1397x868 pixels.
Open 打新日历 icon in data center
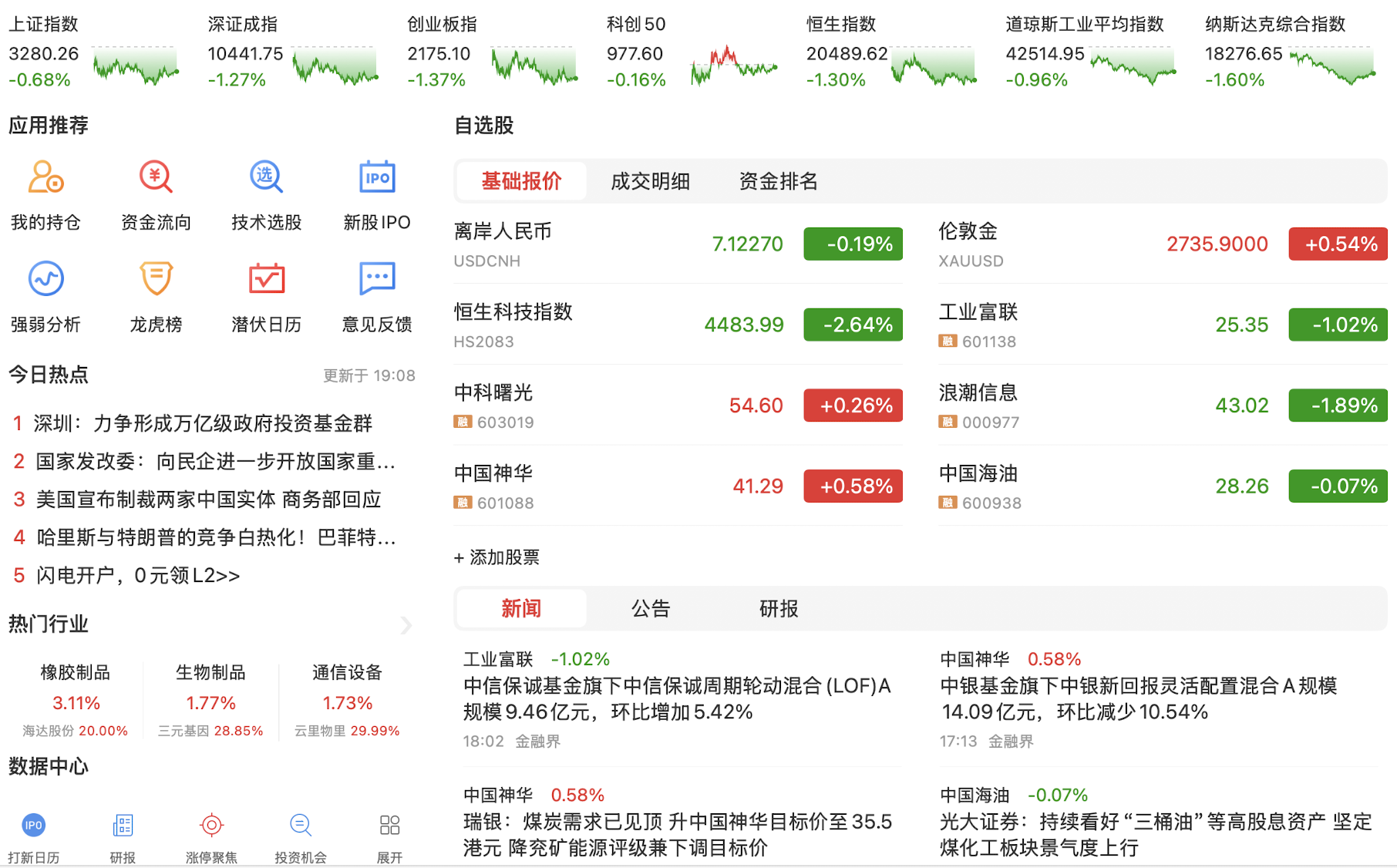coord(33,826)
